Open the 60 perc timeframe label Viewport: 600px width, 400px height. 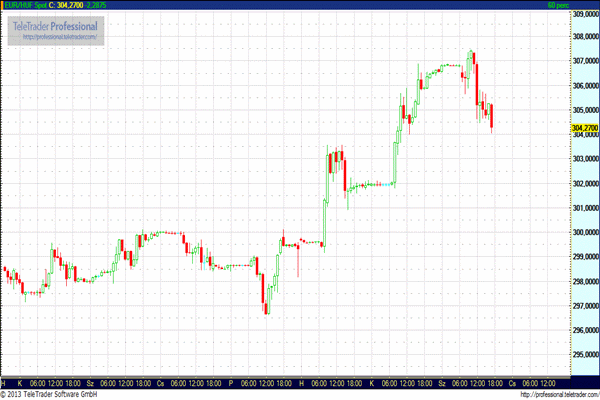pyautogui.click(x=585, y=5)
